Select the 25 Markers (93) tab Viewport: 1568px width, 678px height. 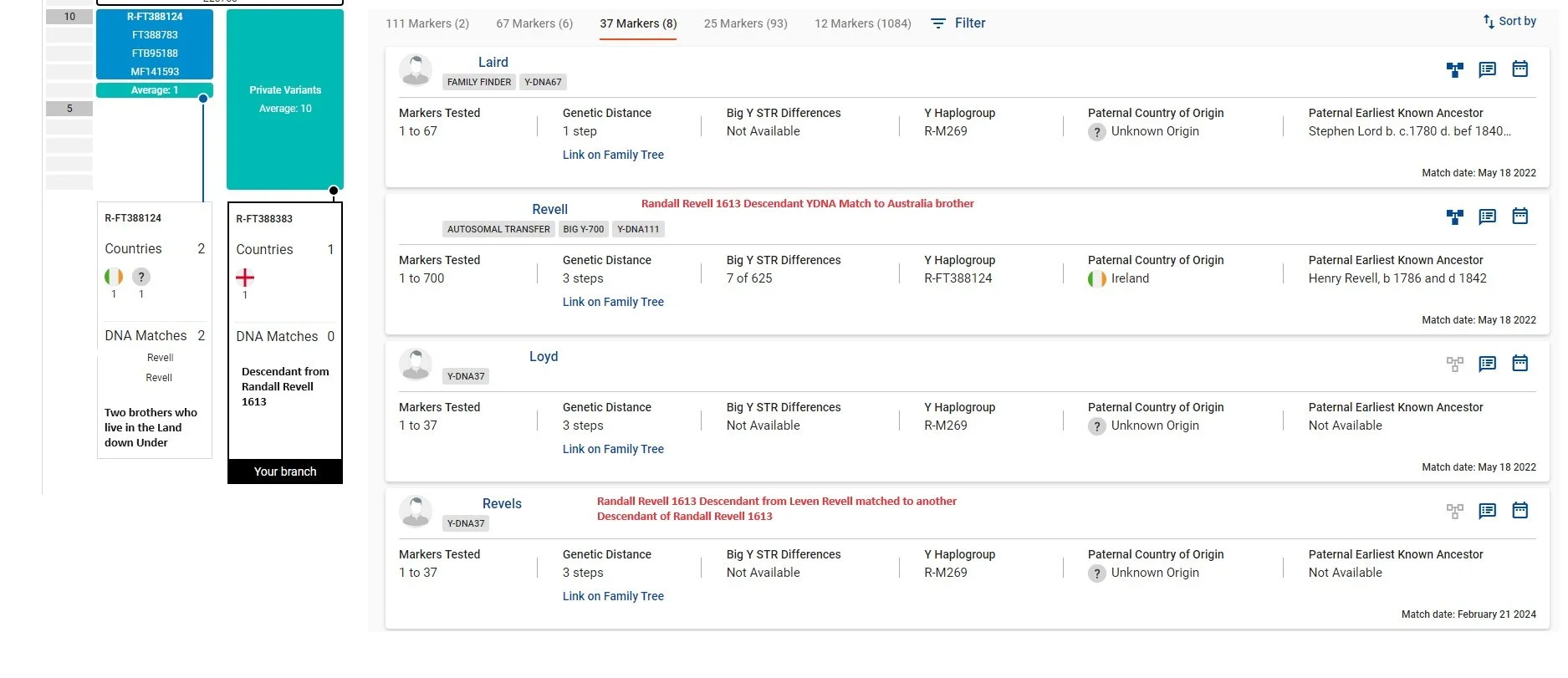[746, 23]
